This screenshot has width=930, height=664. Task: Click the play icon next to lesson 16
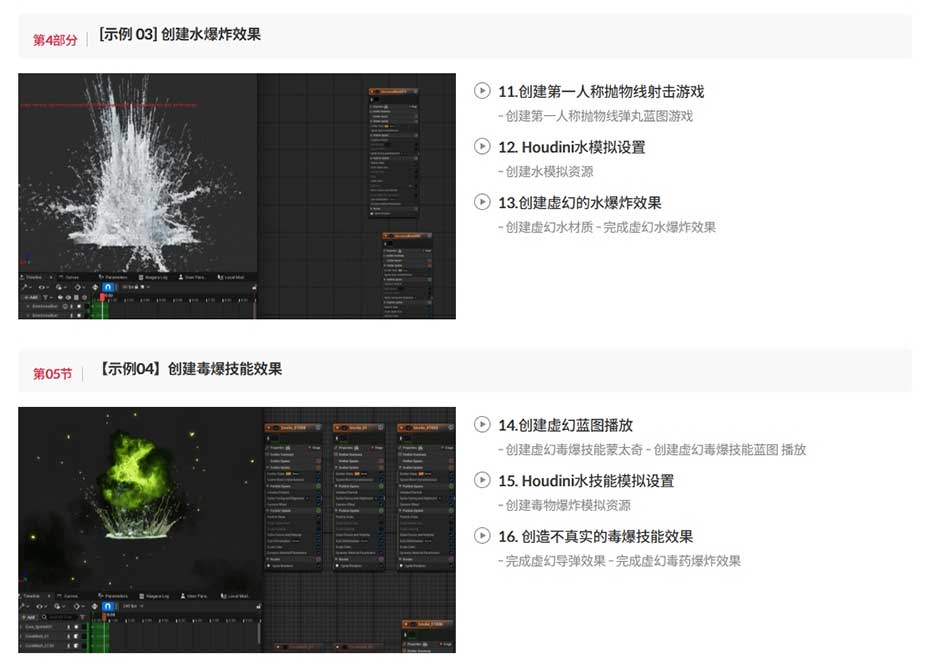point(482,536)
